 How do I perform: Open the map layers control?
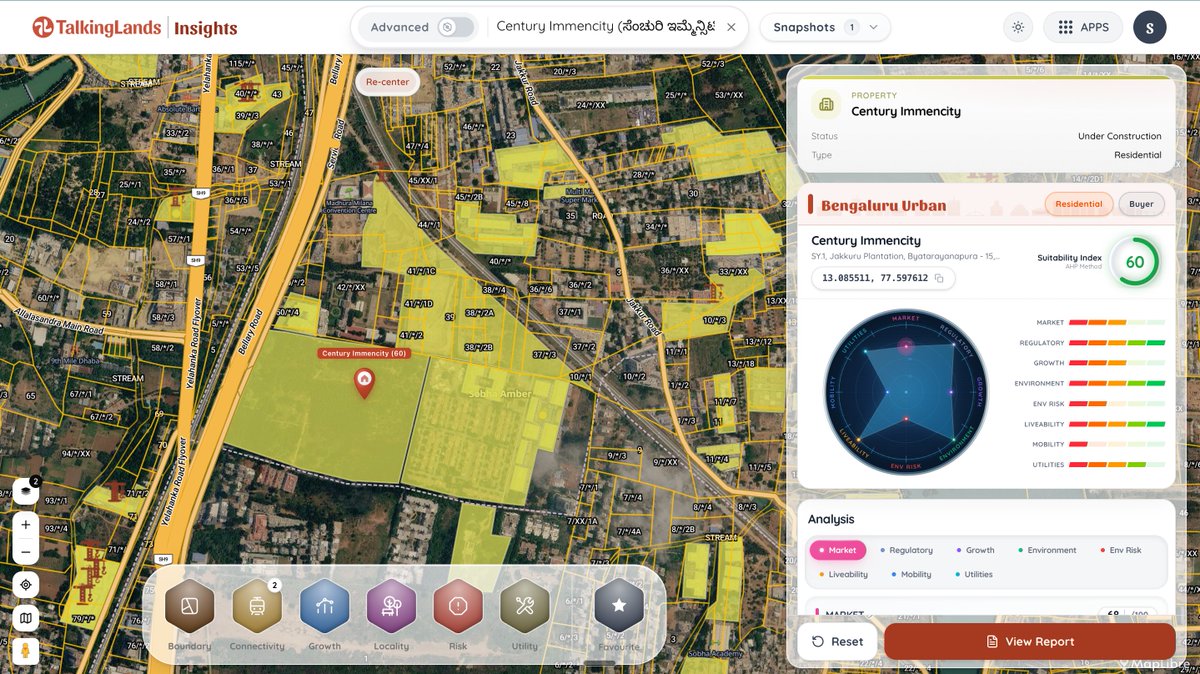[25, 491]
